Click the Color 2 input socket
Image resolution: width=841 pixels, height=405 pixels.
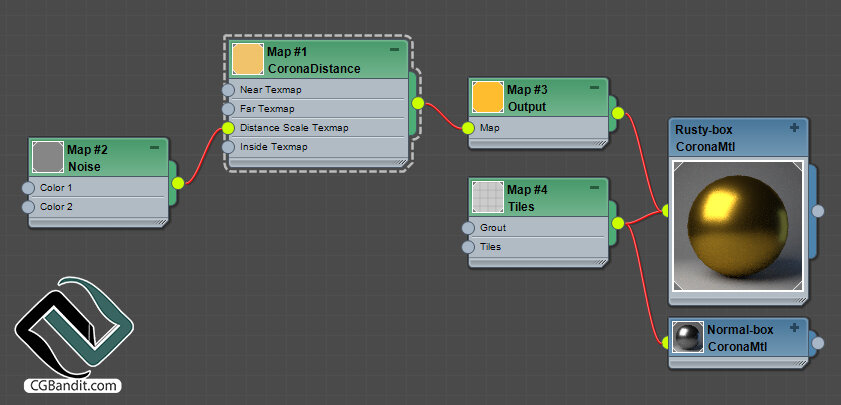tap(28, 207)
